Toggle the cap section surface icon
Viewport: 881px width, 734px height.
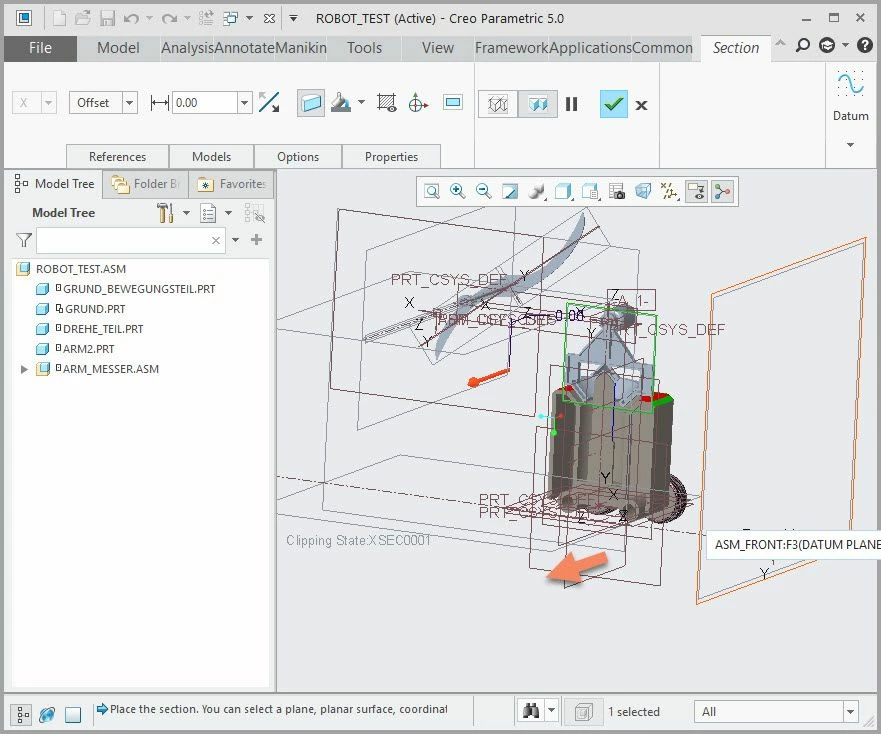311,103
